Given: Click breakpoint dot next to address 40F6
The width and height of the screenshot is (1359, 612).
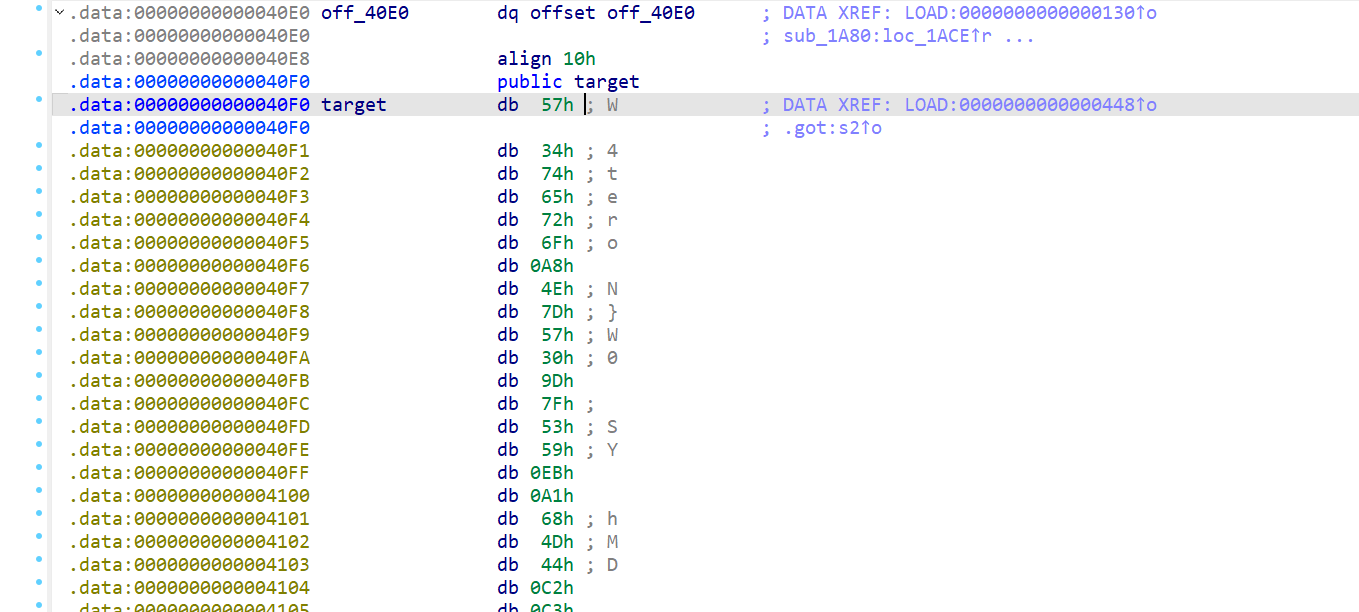Looking at the screenshot, I should 39,261.
